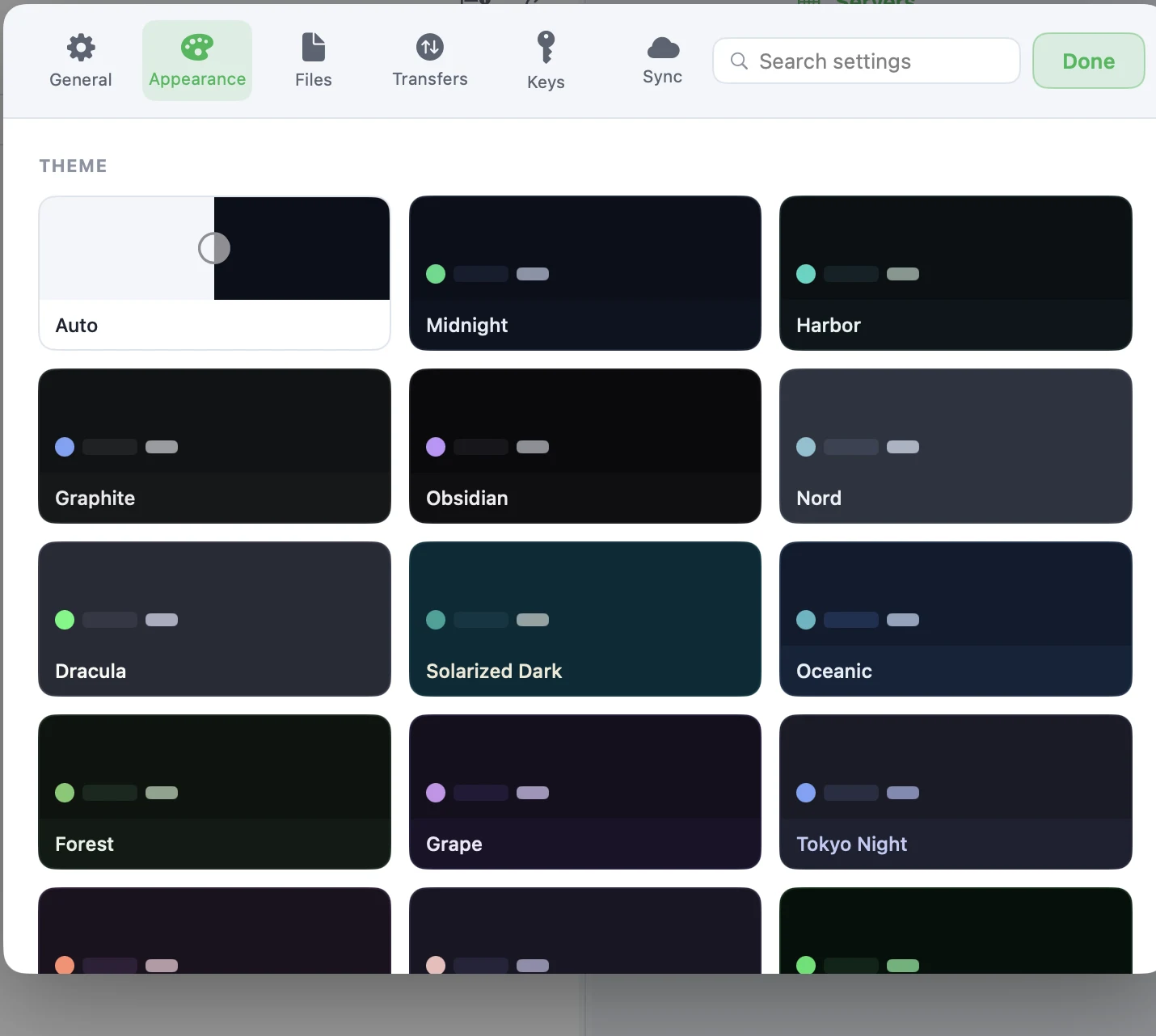Choose the Solarized Dark theme card
This screenshot has height=1036, width=1156.
tap(585, 619)
